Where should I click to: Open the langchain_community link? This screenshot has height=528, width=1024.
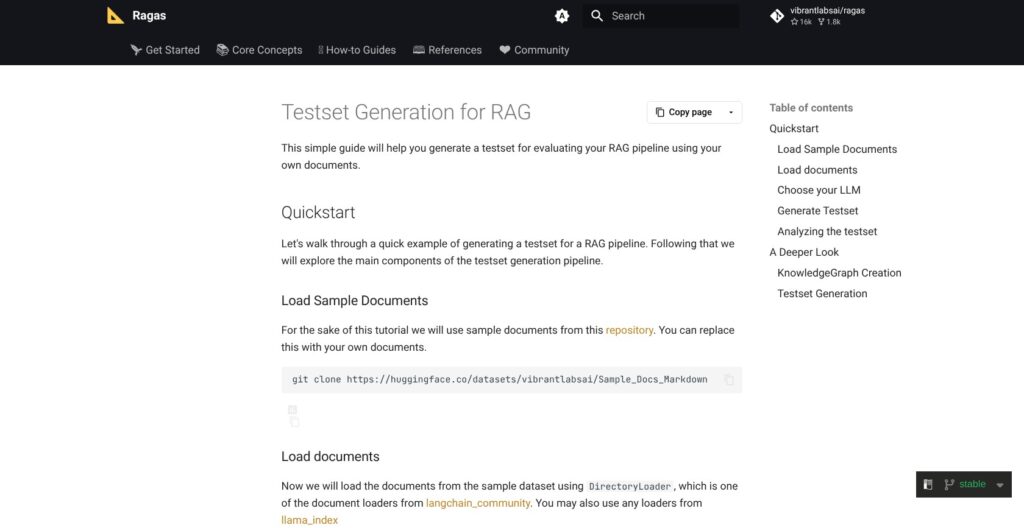tap(478, 503)
